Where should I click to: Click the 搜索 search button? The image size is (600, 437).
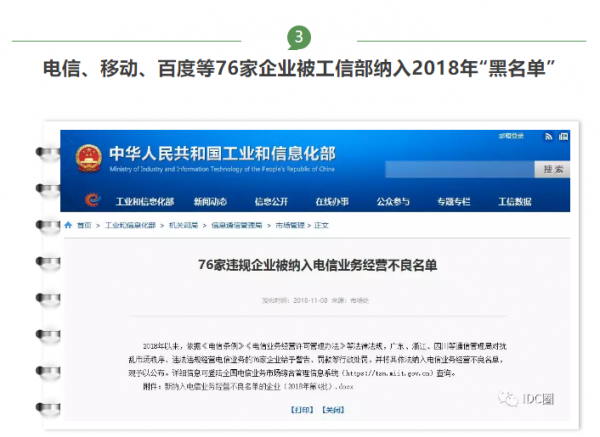click(552, 170)
